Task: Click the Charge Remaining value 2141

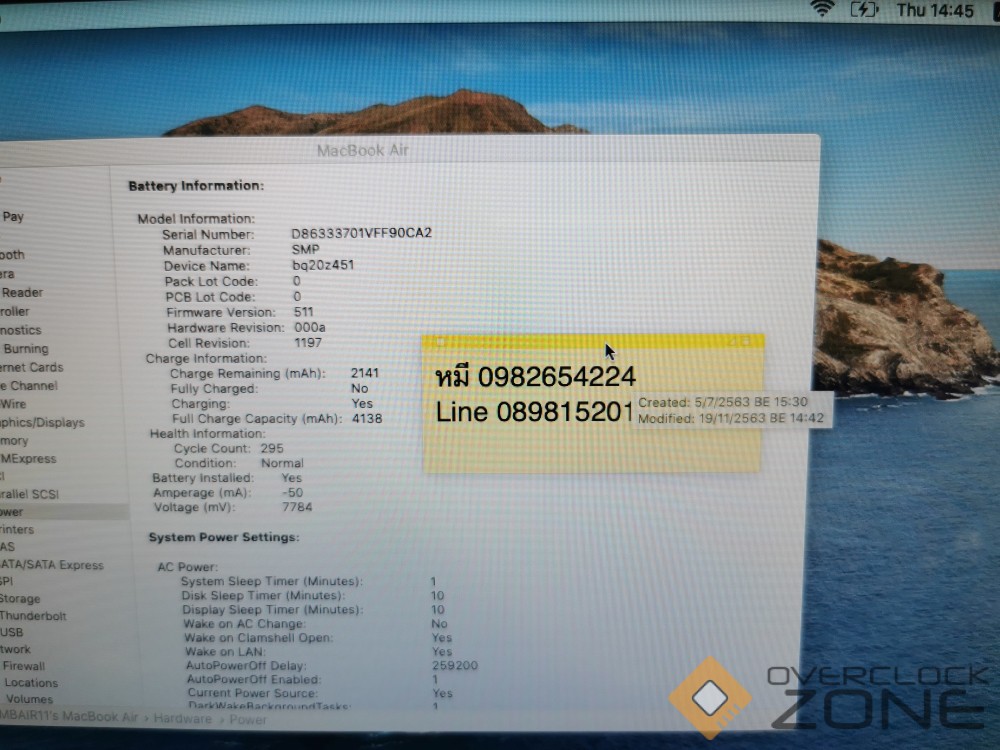Action: pyautogui.click(x=365, y=372)
